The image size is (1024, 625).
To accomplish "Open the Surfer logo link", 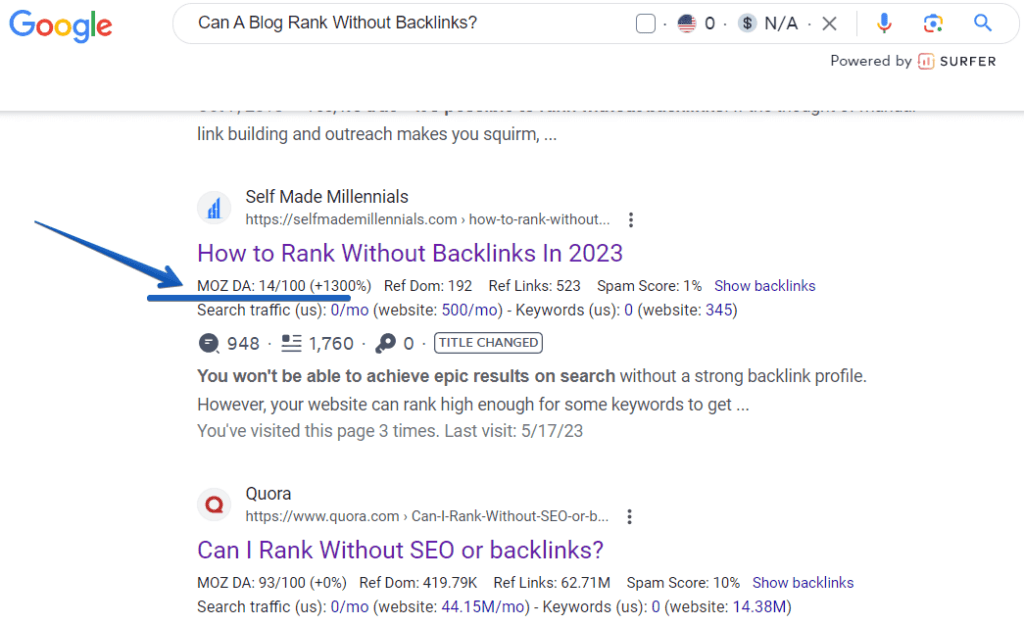I will (957, 61).
